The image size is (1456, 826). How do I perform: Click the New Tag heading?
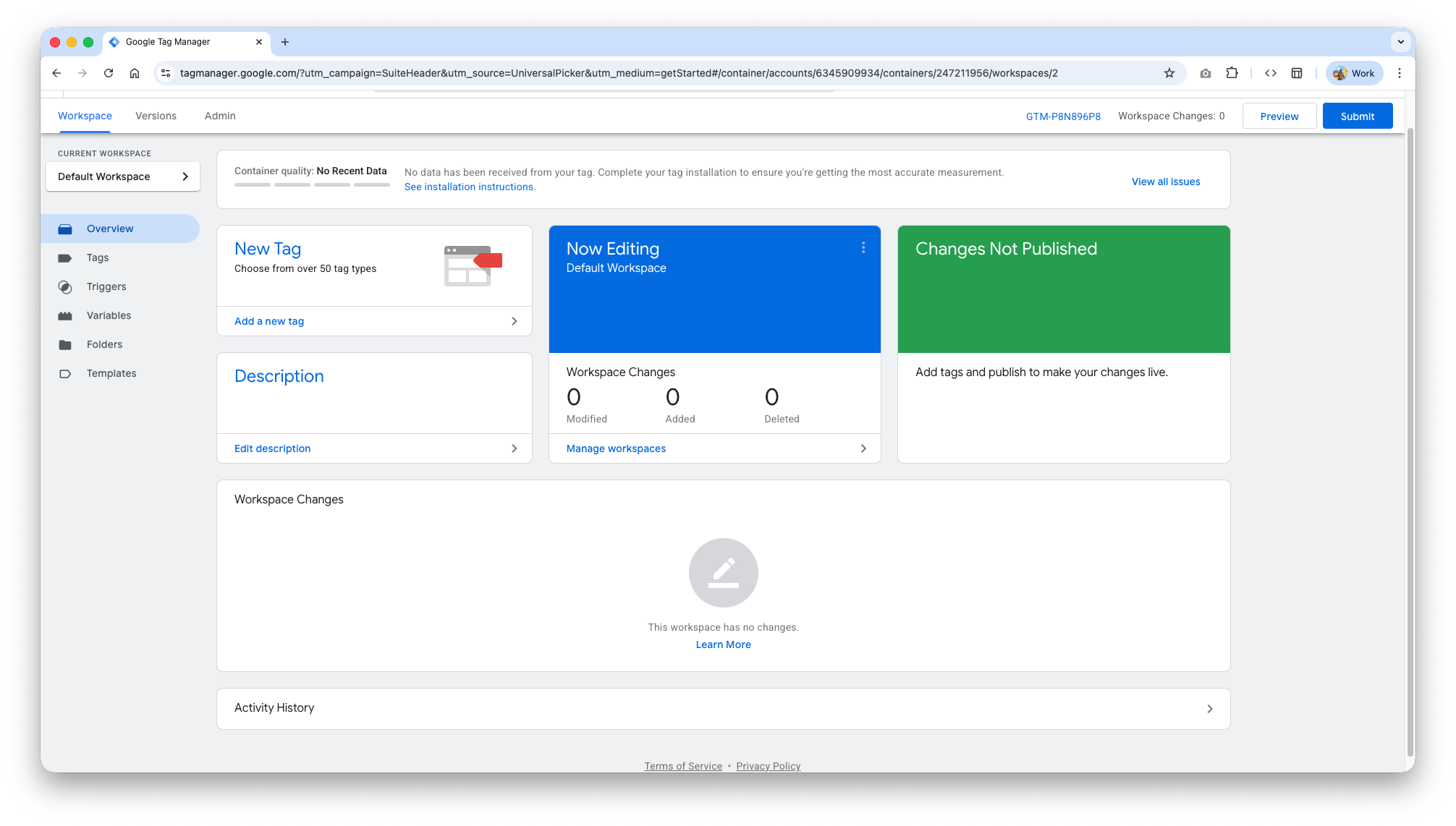268,249
